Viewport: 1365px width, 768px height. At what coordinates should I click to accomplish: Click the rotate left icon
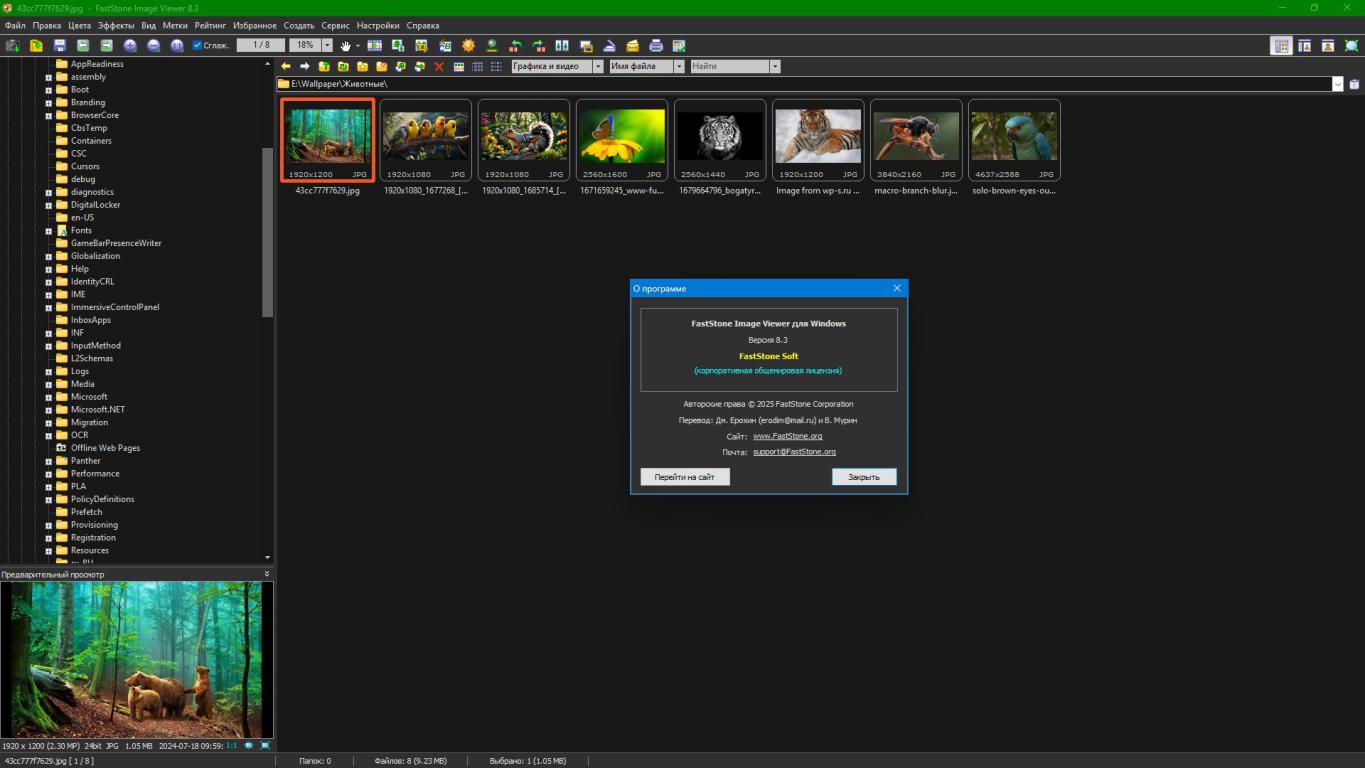click(x=515, y=46)
